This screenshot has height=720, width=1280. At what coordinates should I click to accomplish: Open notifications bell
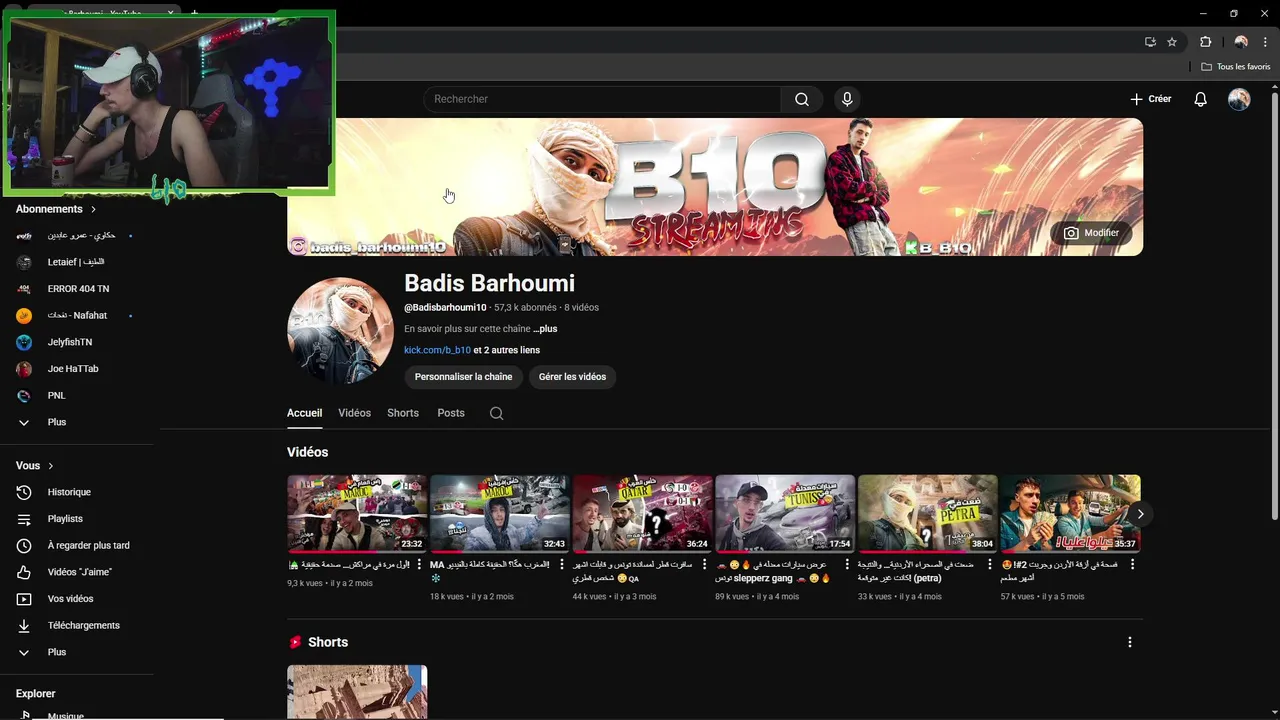pyautogui.click(x=1201, y=99)
